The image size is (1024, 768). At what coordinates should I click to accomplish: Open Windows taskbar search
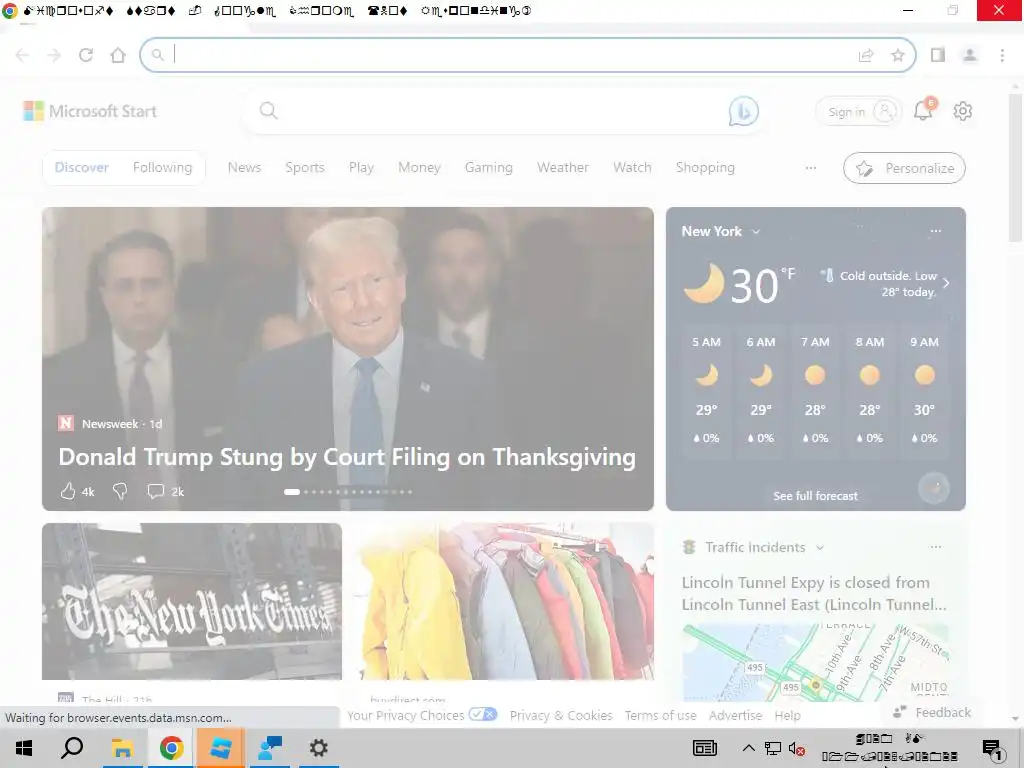pos(72,748)
